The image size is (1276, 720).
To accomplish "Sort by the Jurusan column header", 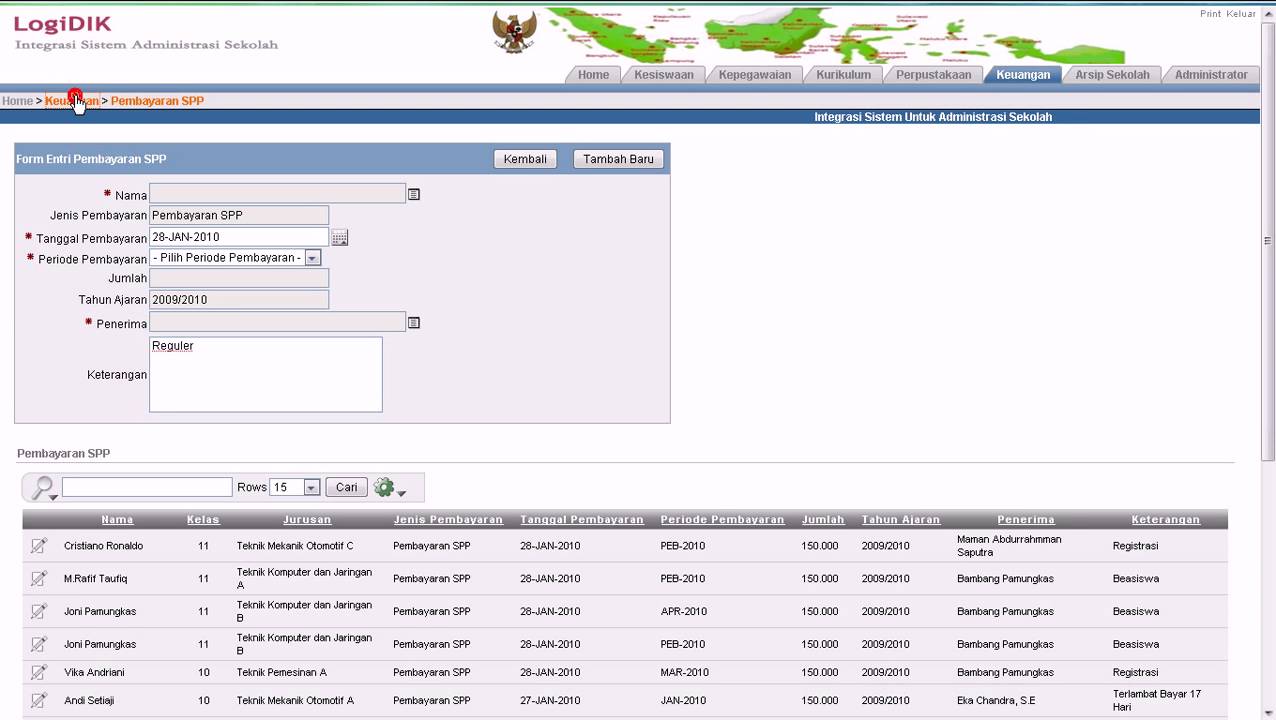I will tap(307, 520).
